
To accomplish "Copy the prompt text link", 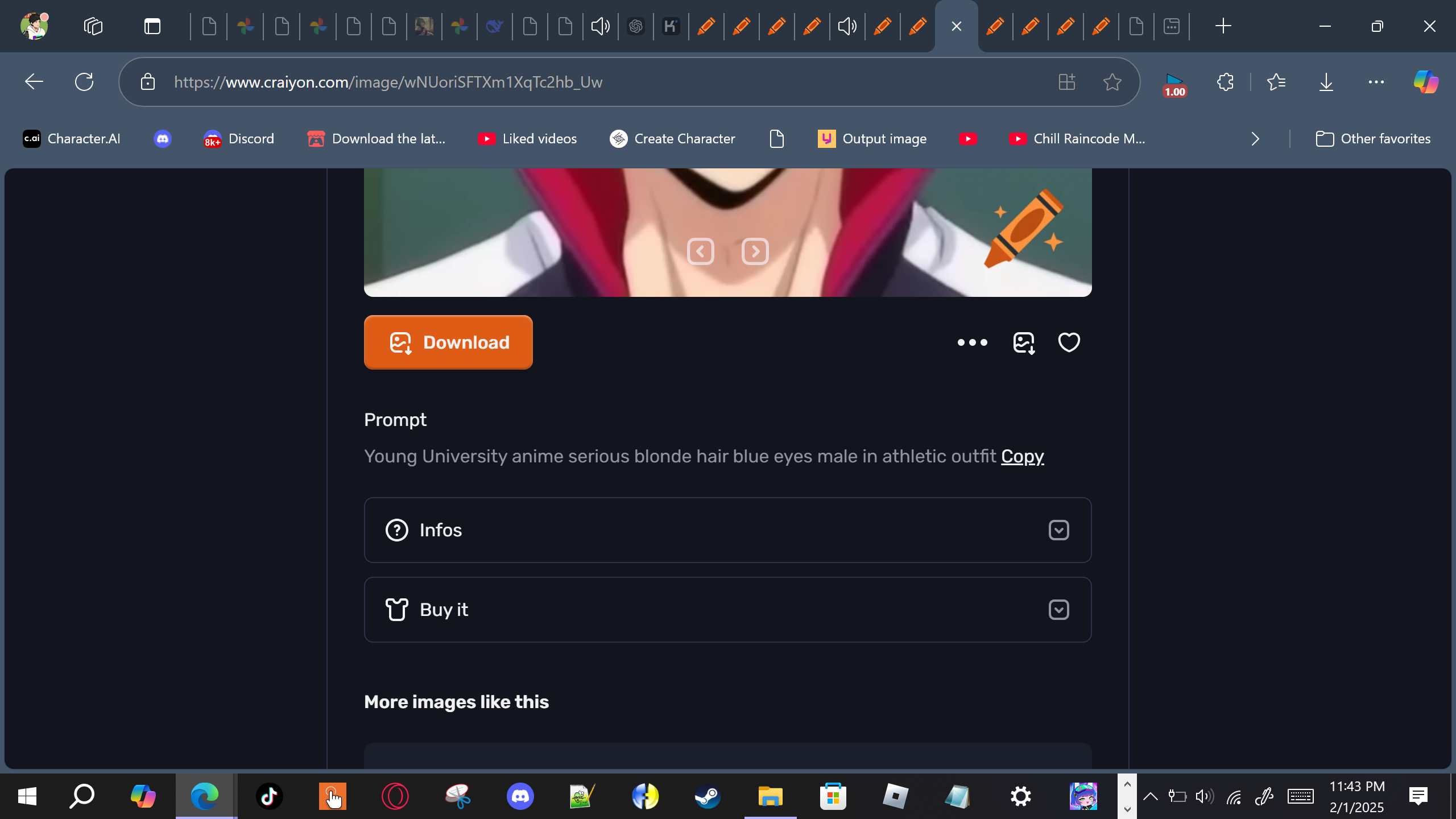I will [x=1022, y=456].
